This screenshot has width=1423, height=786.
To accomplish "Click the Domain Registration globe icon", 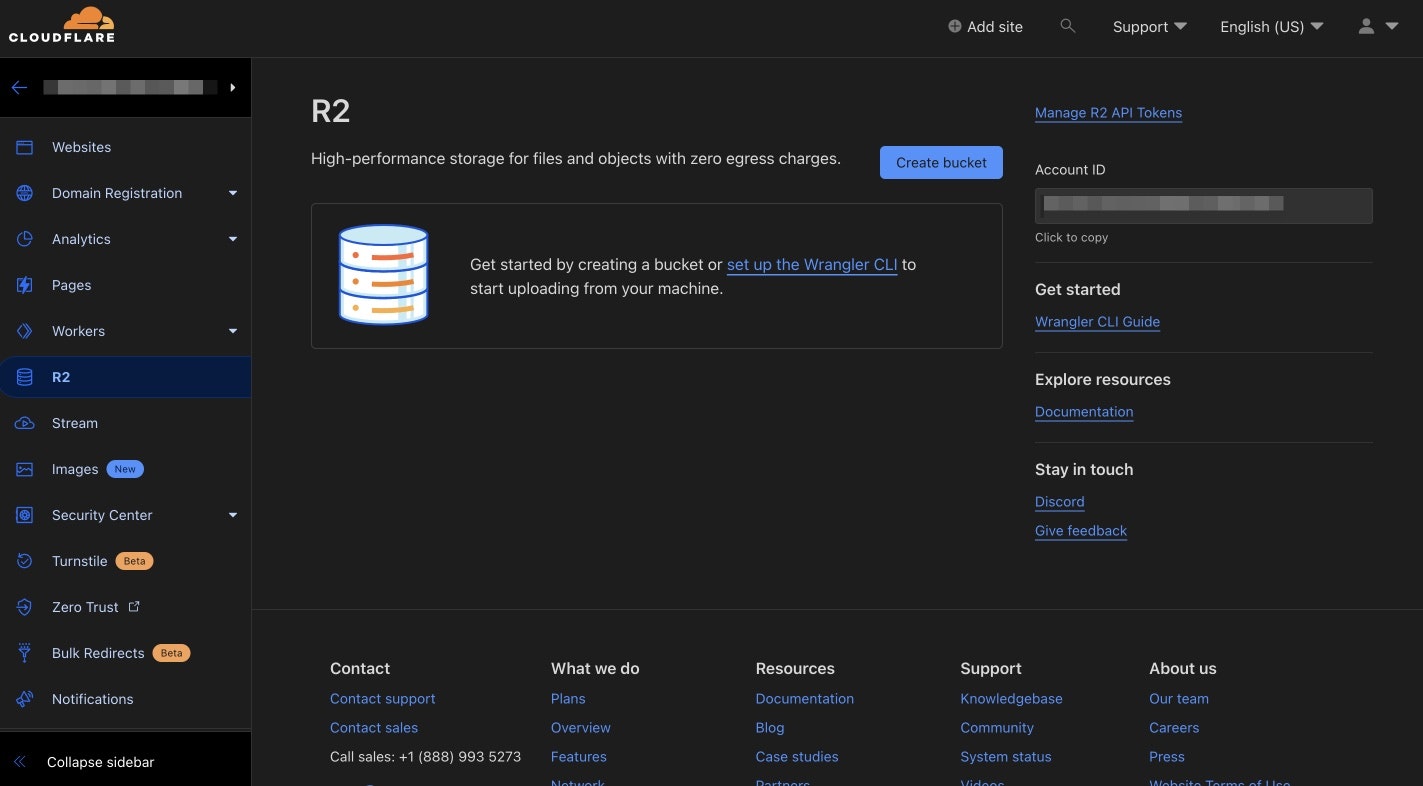I will pyautogui.click(x=25, y=193).
